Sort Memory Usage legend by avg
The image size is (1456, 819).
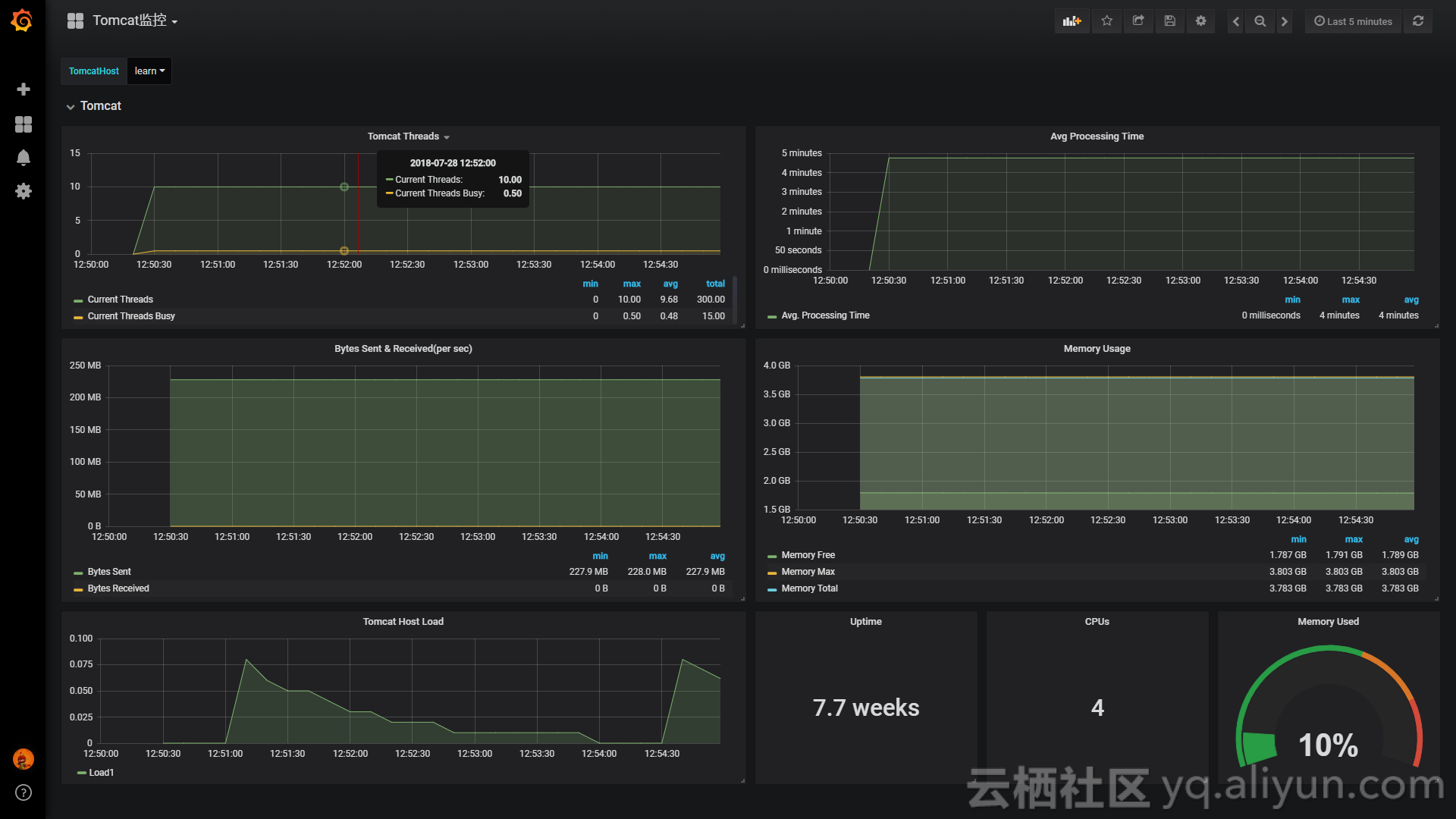(x=1411, y=539)
